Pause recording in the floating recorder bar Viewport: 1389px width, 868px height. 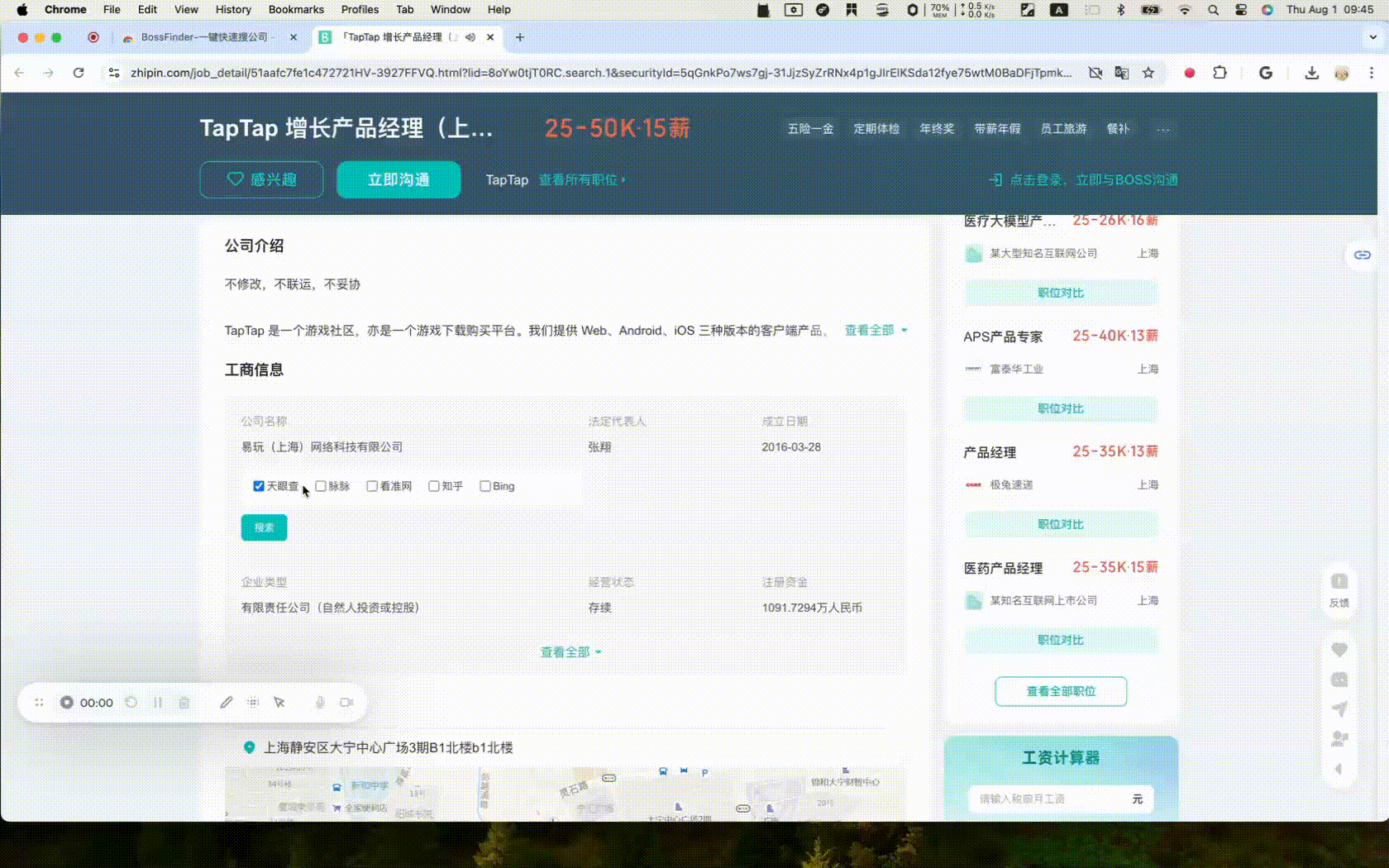tap(157, 703)
